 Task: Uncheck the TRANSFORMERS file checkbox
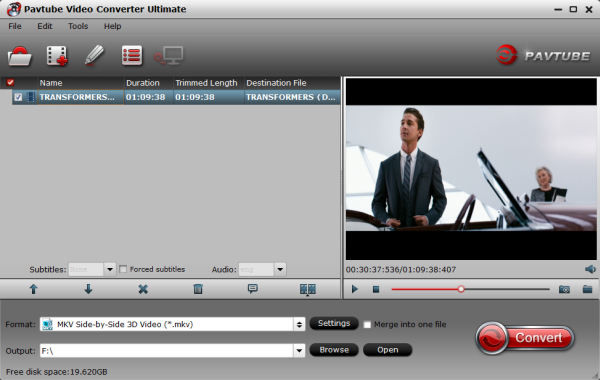pos(18,97)
